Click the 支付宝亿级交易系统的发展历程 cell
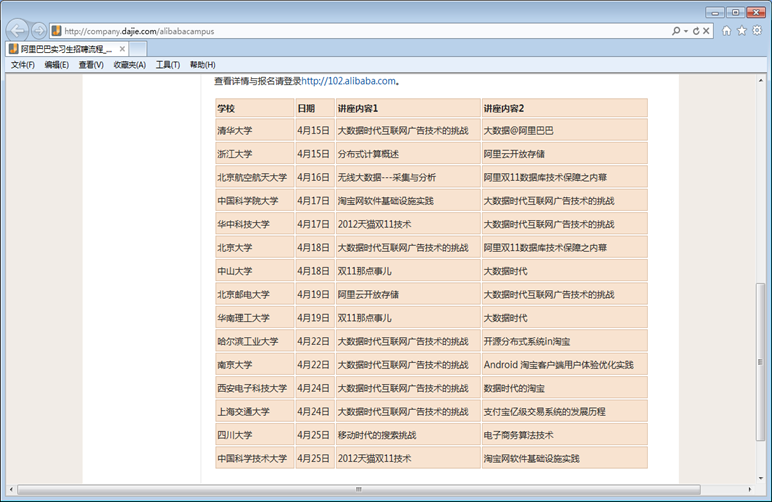 (x=565, y=411)
